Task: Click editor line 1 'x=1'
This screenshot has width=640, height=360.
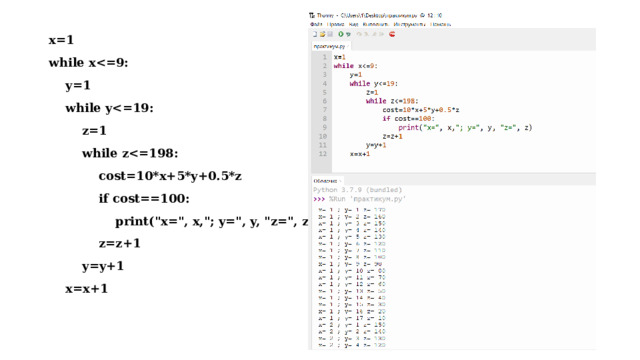Action: (340, 57)
